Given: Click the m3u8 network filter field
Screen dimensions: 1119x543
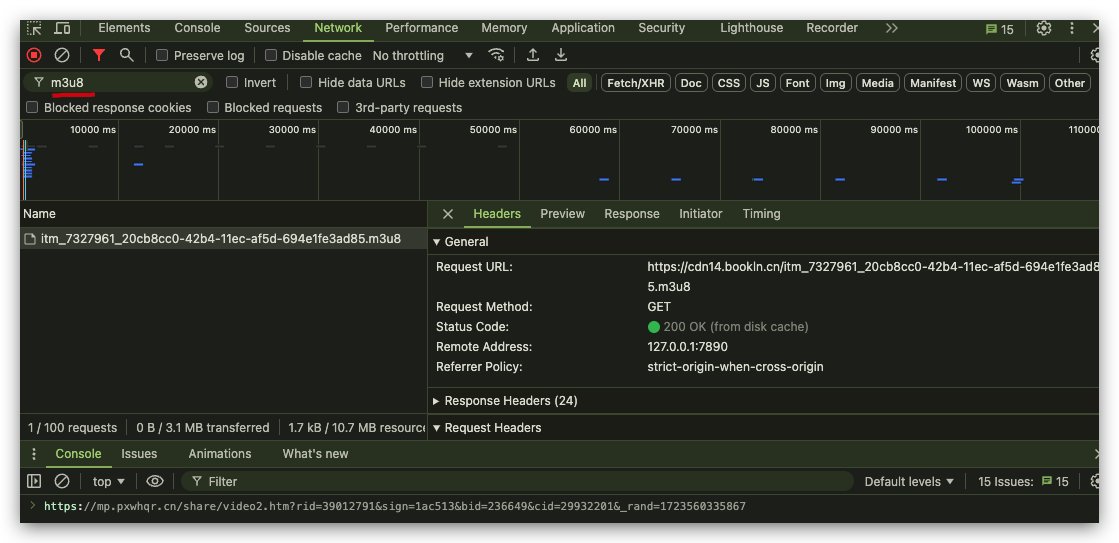Looking at the screenshot, I should pos(118,82).
